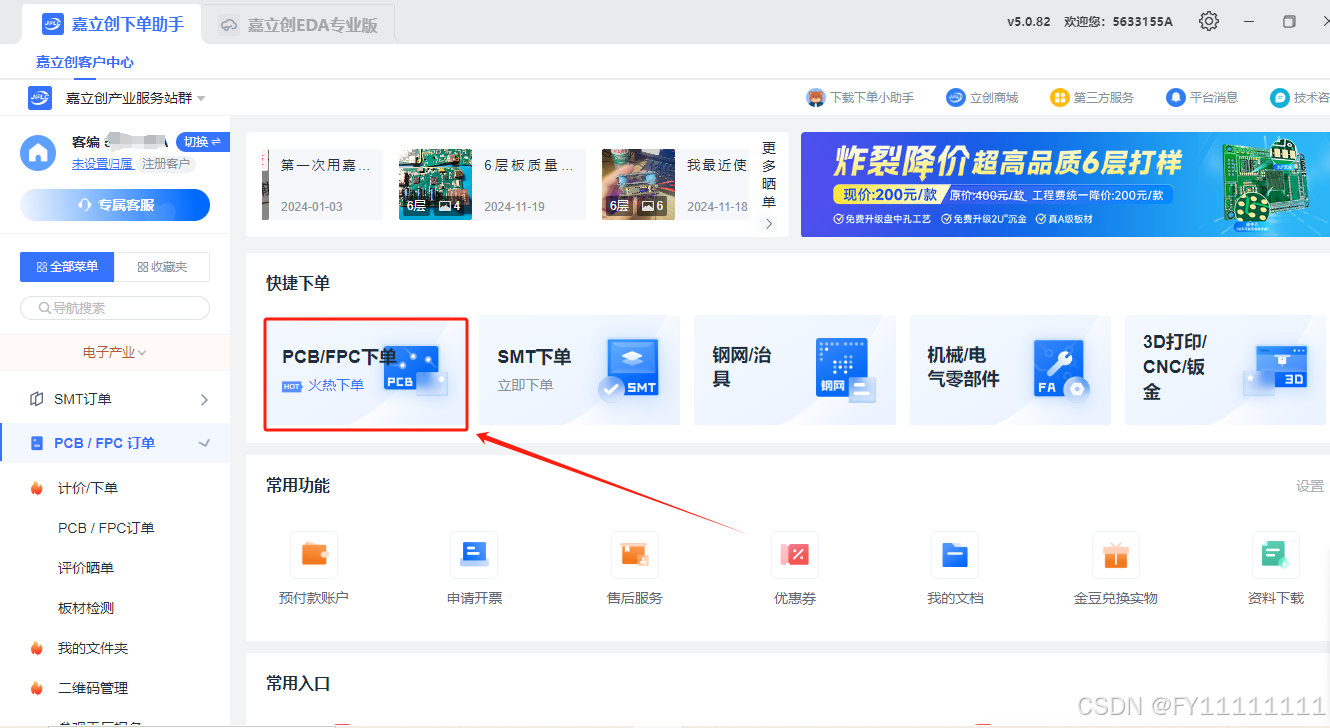Click the SMT monitor icon
Screen dimensions: 1330x728
630,370
